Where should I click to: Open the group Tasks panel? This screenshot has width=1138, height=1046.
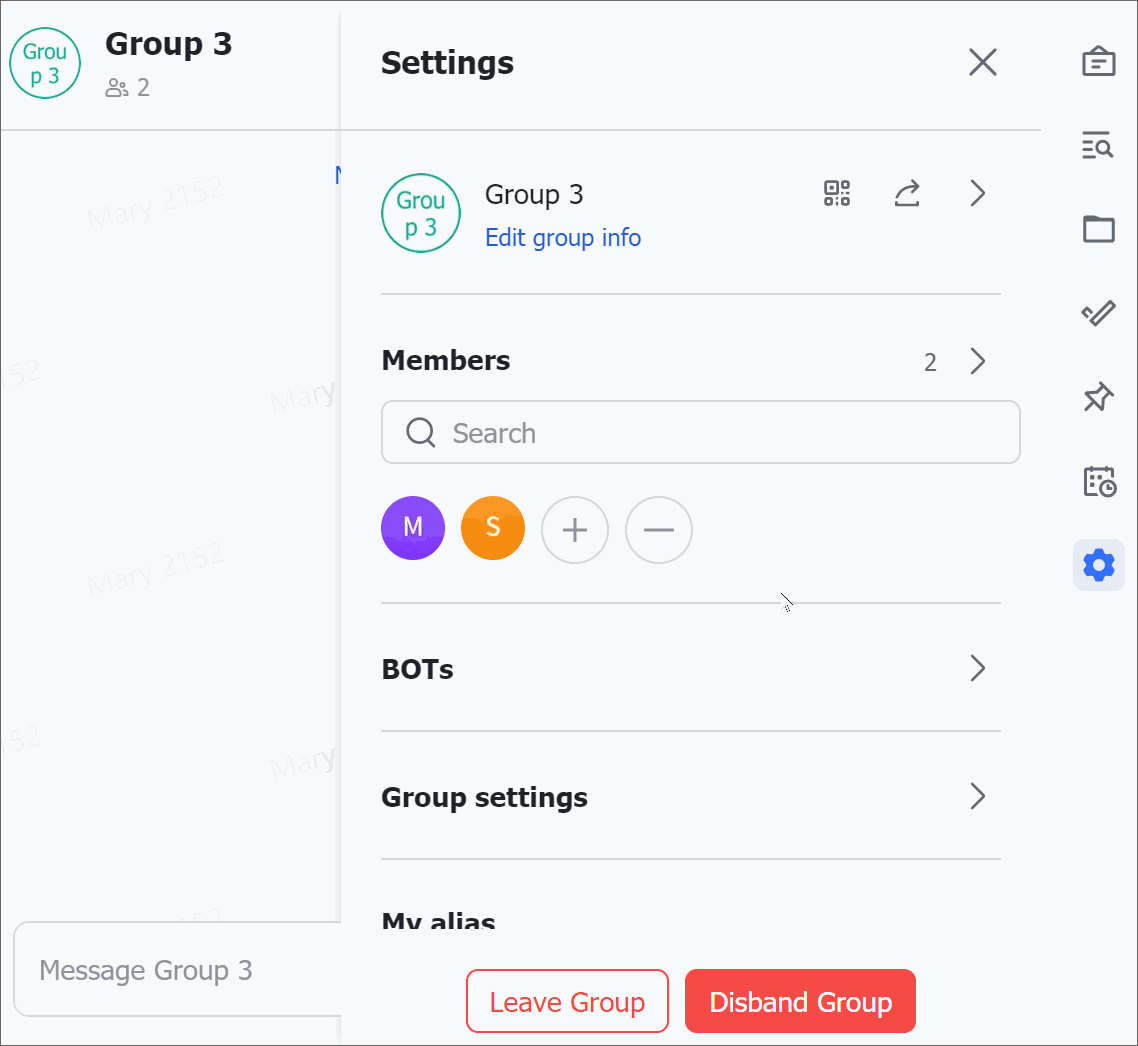pyautogui.click(x=1098, y=313)
